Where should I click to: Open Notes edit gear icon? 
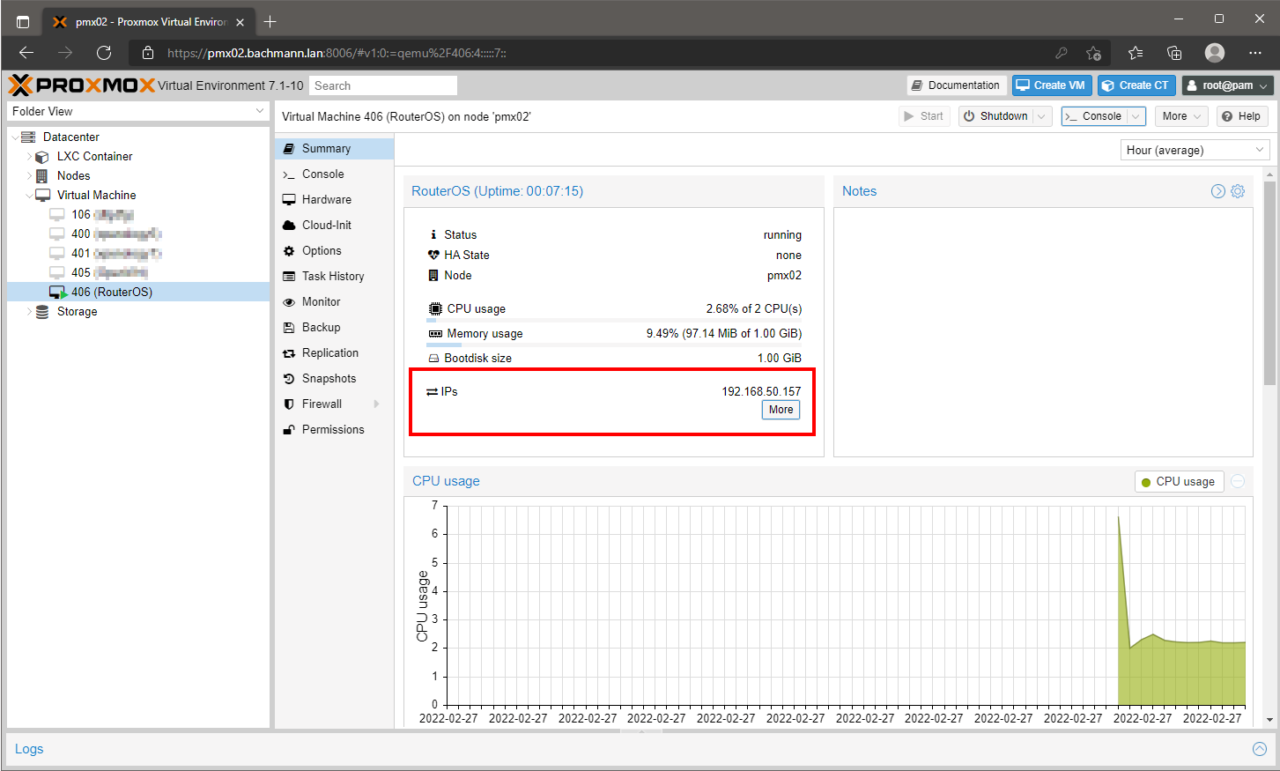click(x=1238, y=191)
